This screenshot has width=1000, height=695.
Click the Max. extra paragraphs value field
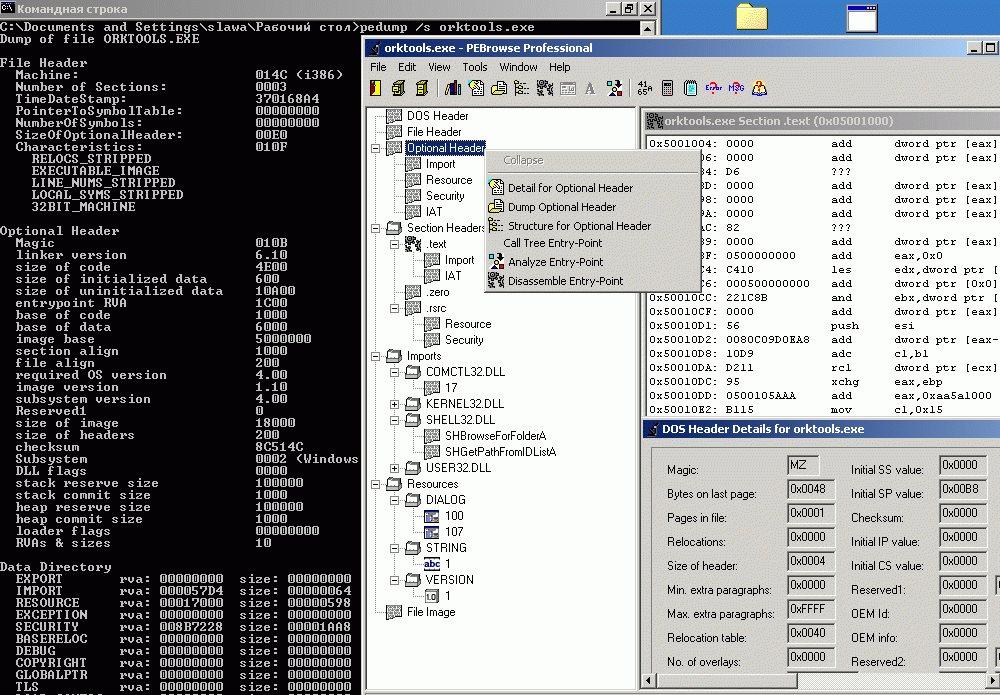pos(811,609)
